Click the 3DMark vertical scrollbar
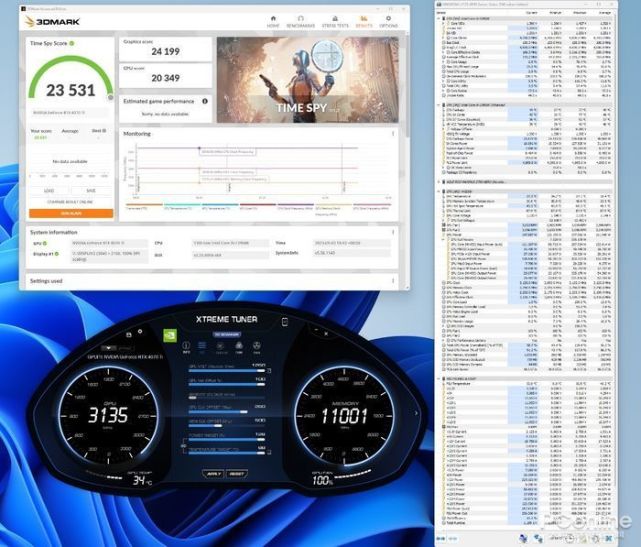Screen dimensions: 641x547 coord(406,86)
